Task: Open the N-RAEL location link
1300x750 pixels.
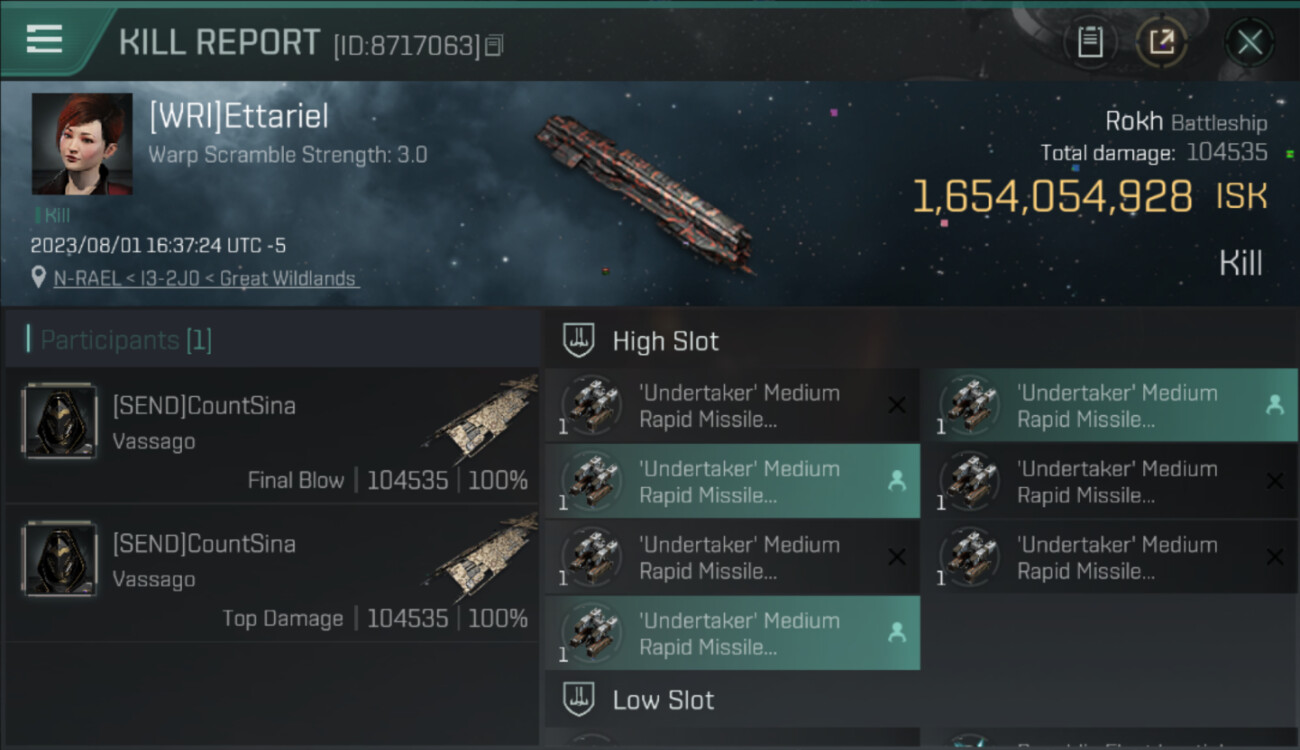Action: pos(205,279)
